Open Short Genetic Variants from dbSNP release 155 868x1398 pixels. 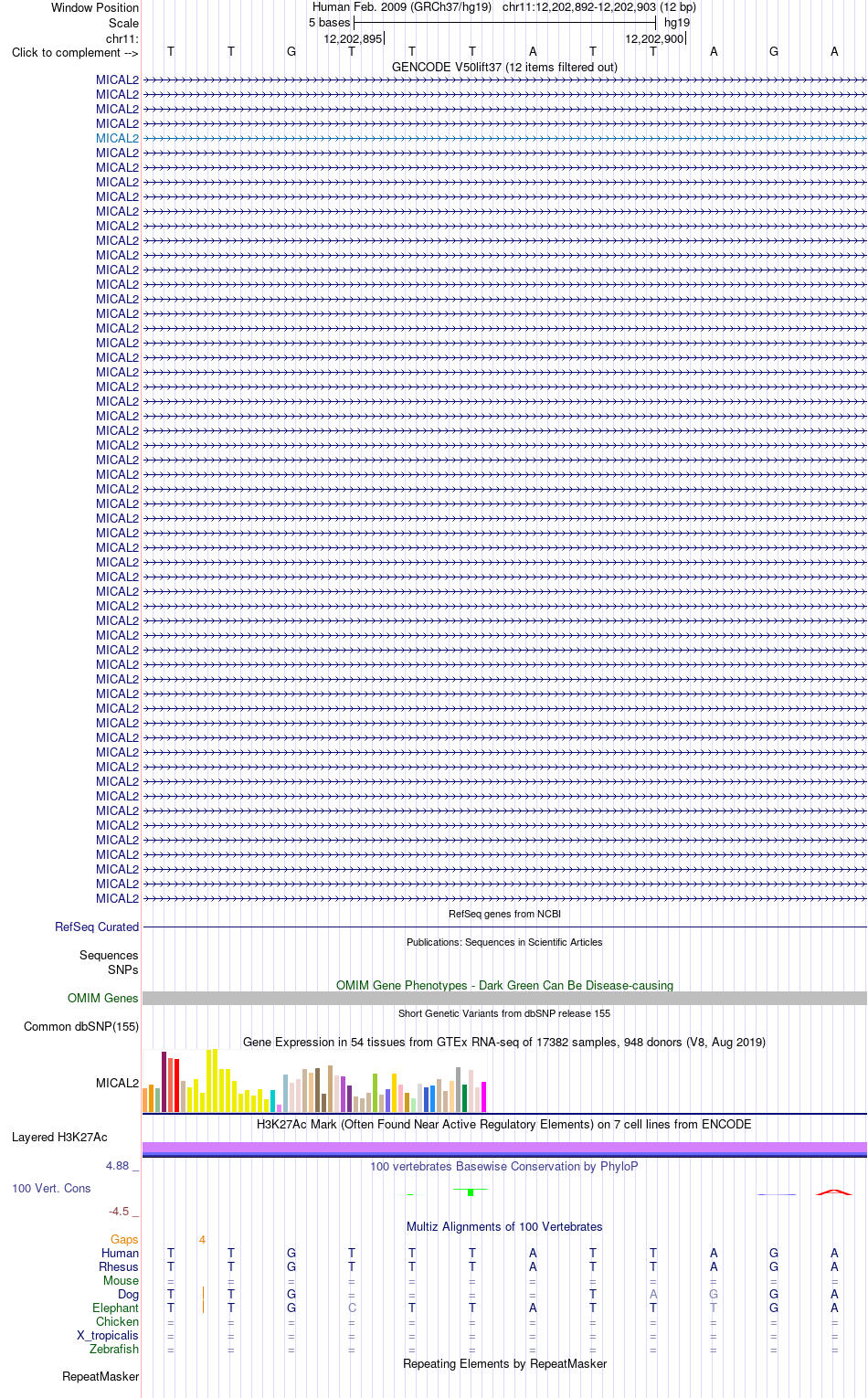click(x=504, y=1013)
